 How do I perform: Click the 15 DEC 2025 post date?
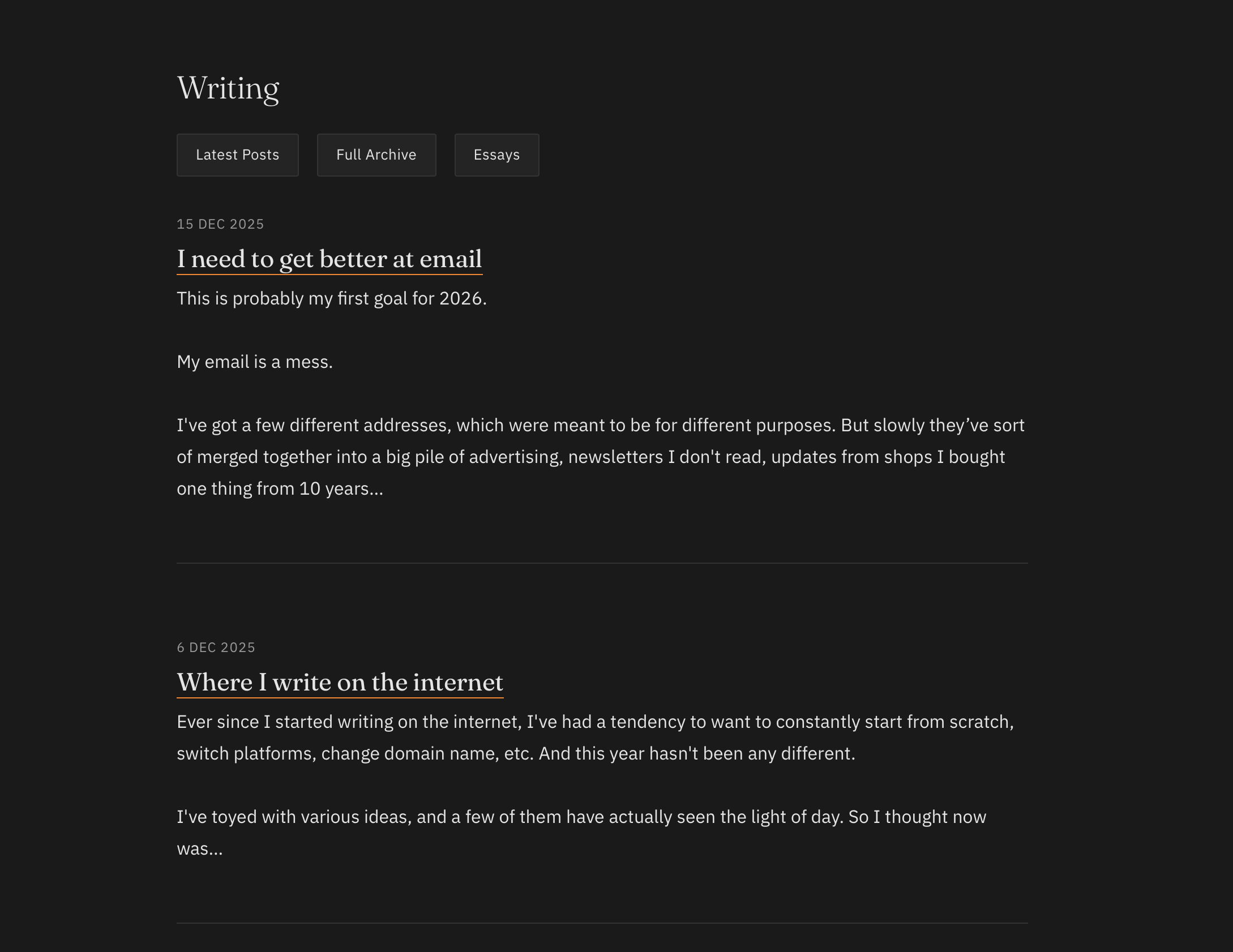(220, 224)
